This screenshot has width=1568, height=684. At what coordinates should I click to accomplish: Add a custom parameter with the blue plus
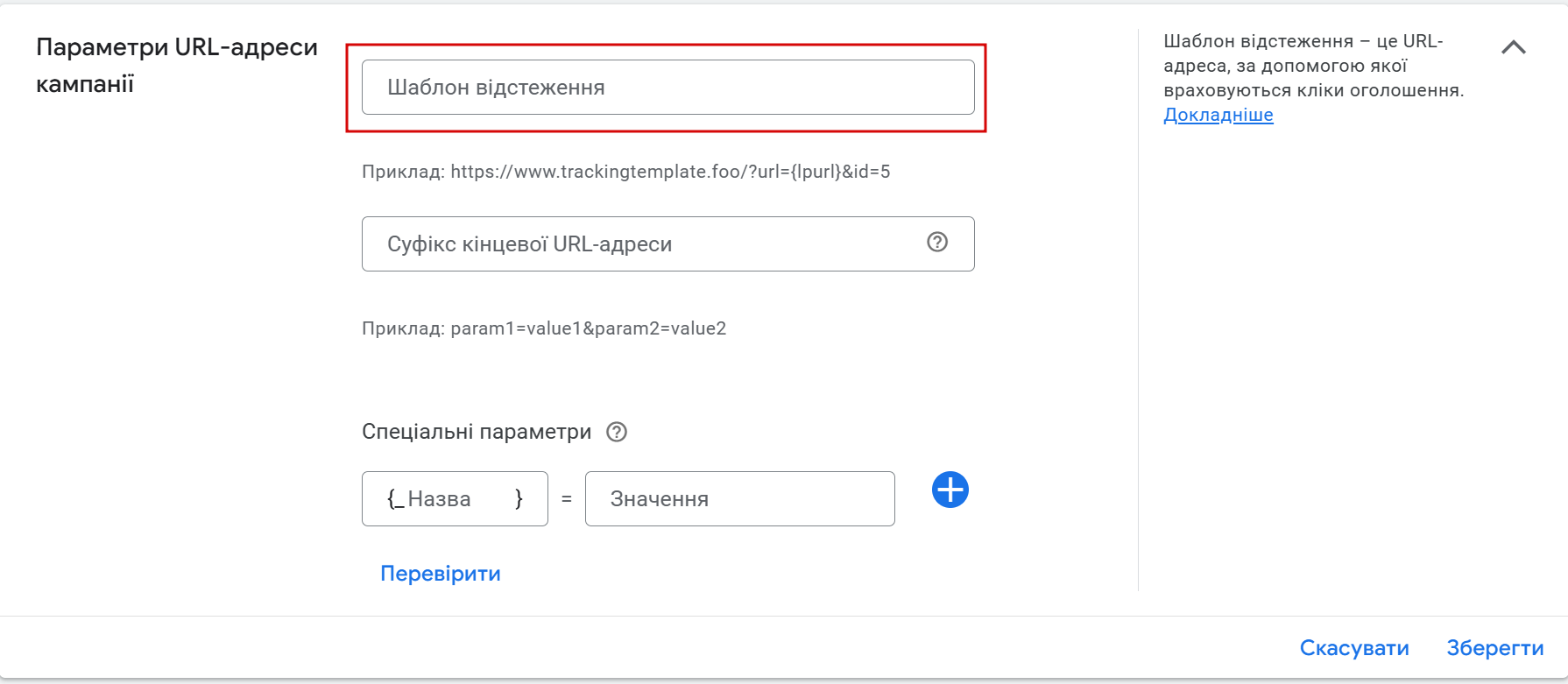[950, 490]
